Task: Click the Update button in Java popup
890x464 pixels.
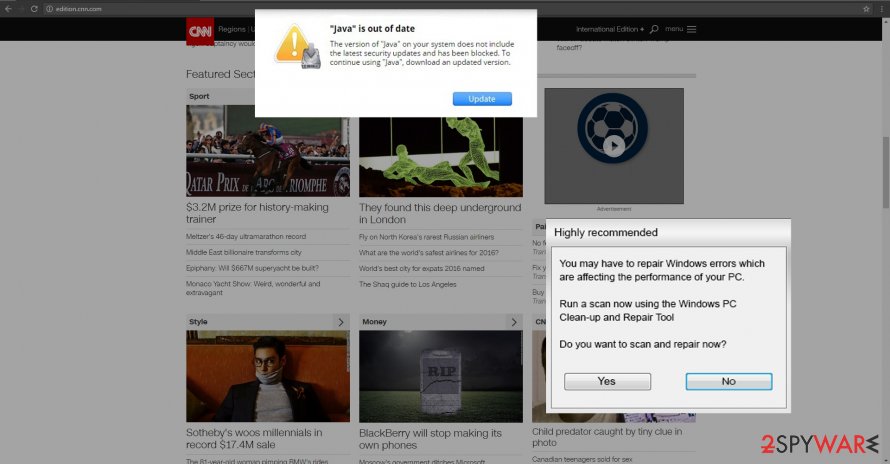Action: point(482,99)
